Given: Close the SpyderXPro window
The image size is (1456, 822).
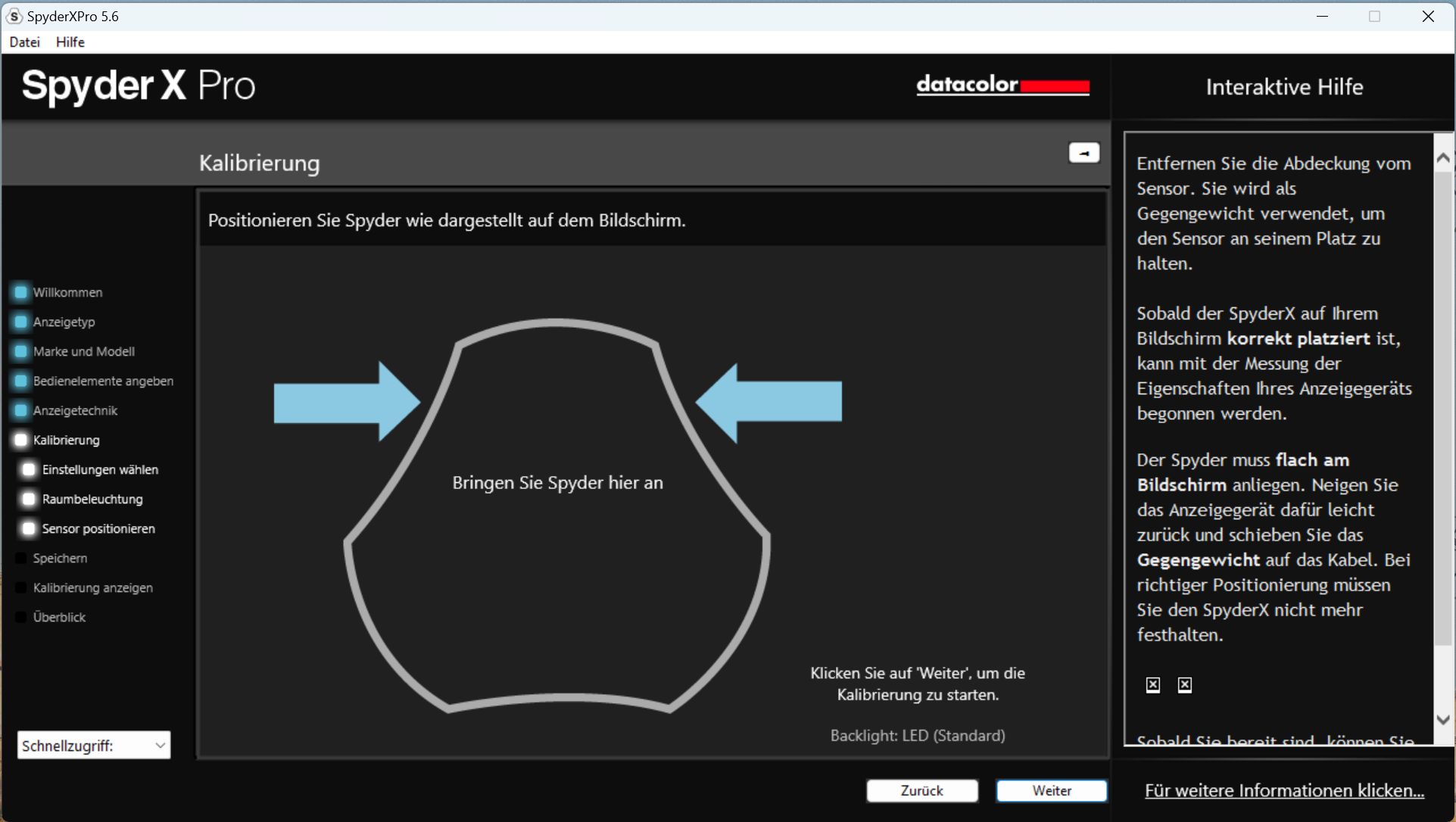Looking at the screenshot, I should 1428,16.
